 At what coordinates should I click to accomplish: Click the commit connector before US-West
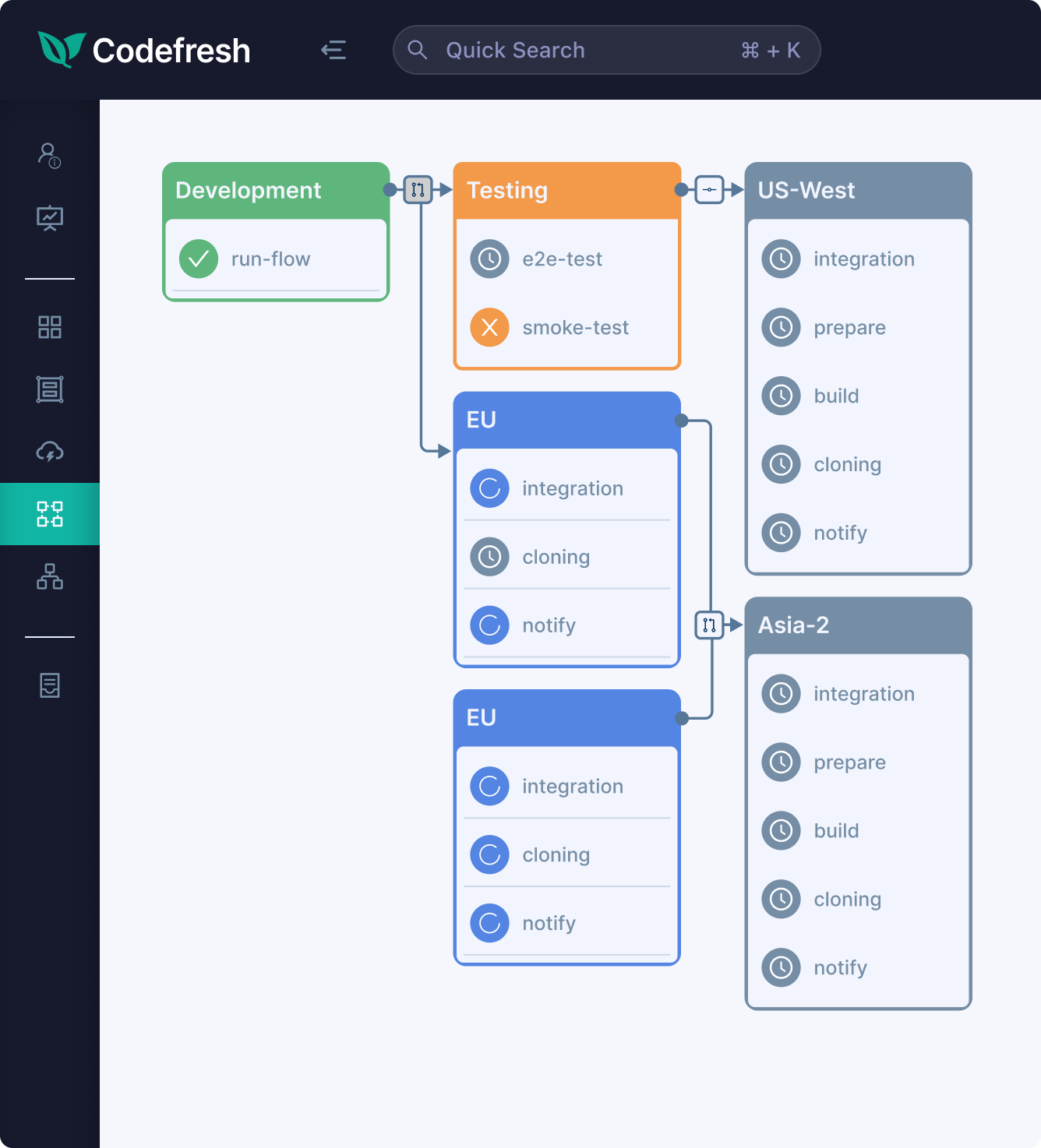(x=710, y=189)
